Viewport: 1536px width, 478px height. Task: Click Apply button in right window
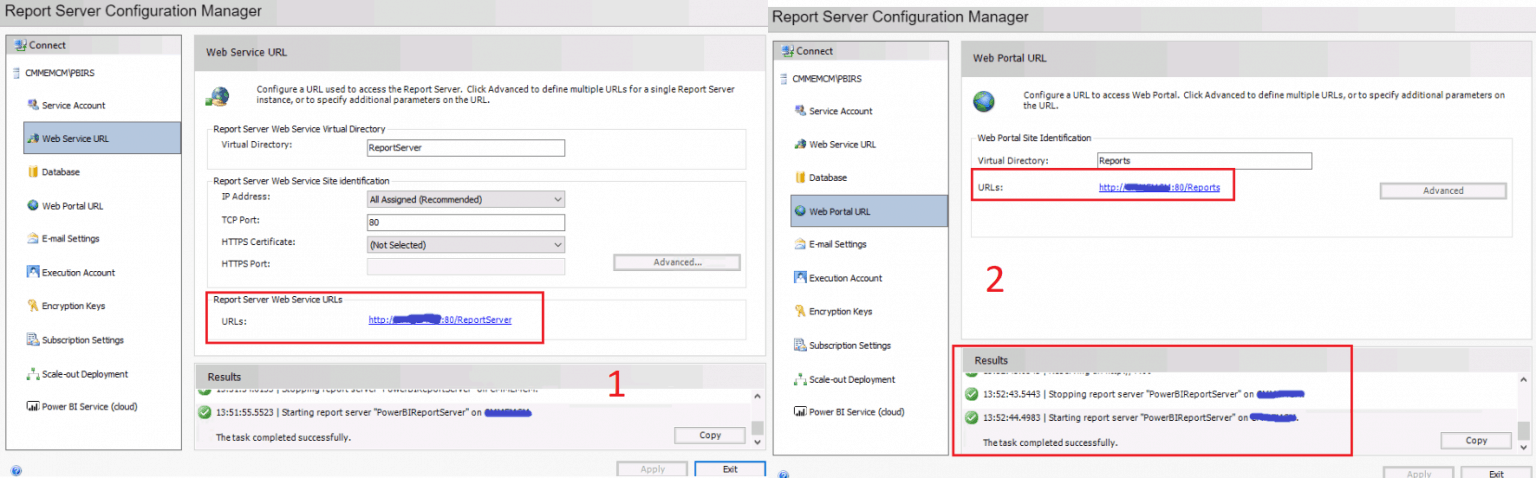1417,474
